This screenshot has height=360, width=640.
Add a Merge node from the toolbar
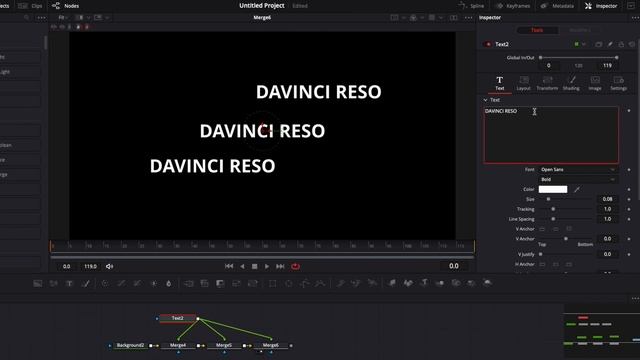[x=189, y=283]
